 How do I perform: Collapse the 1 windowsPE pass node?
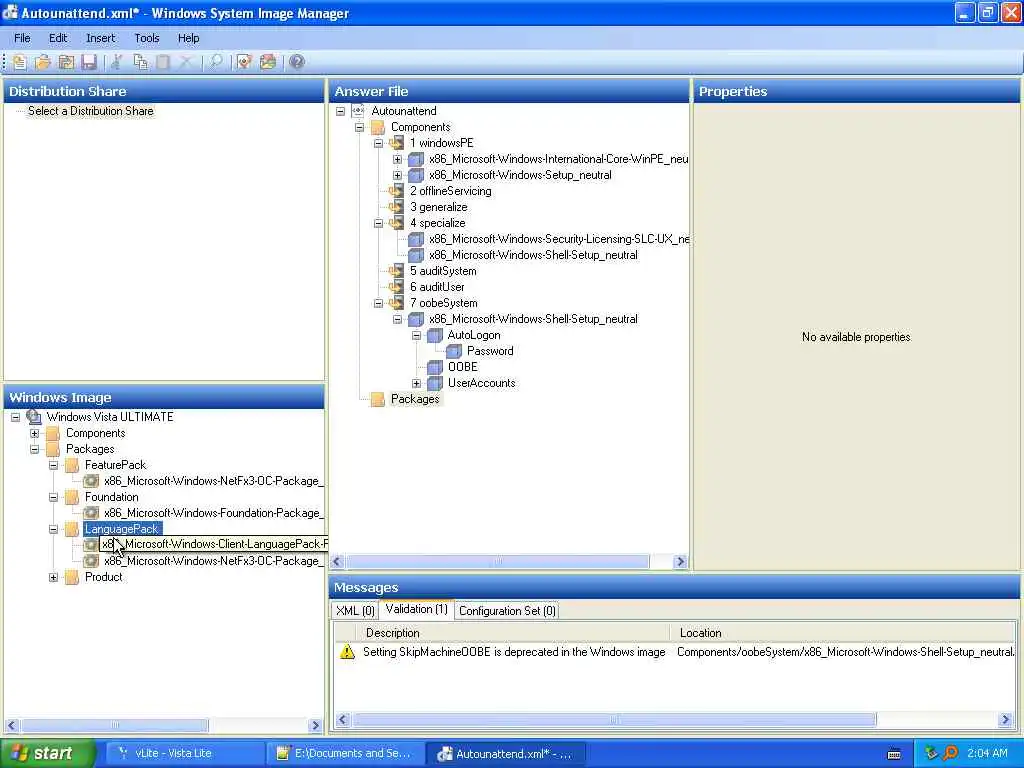pyautogui.click(x=378, y=143)
